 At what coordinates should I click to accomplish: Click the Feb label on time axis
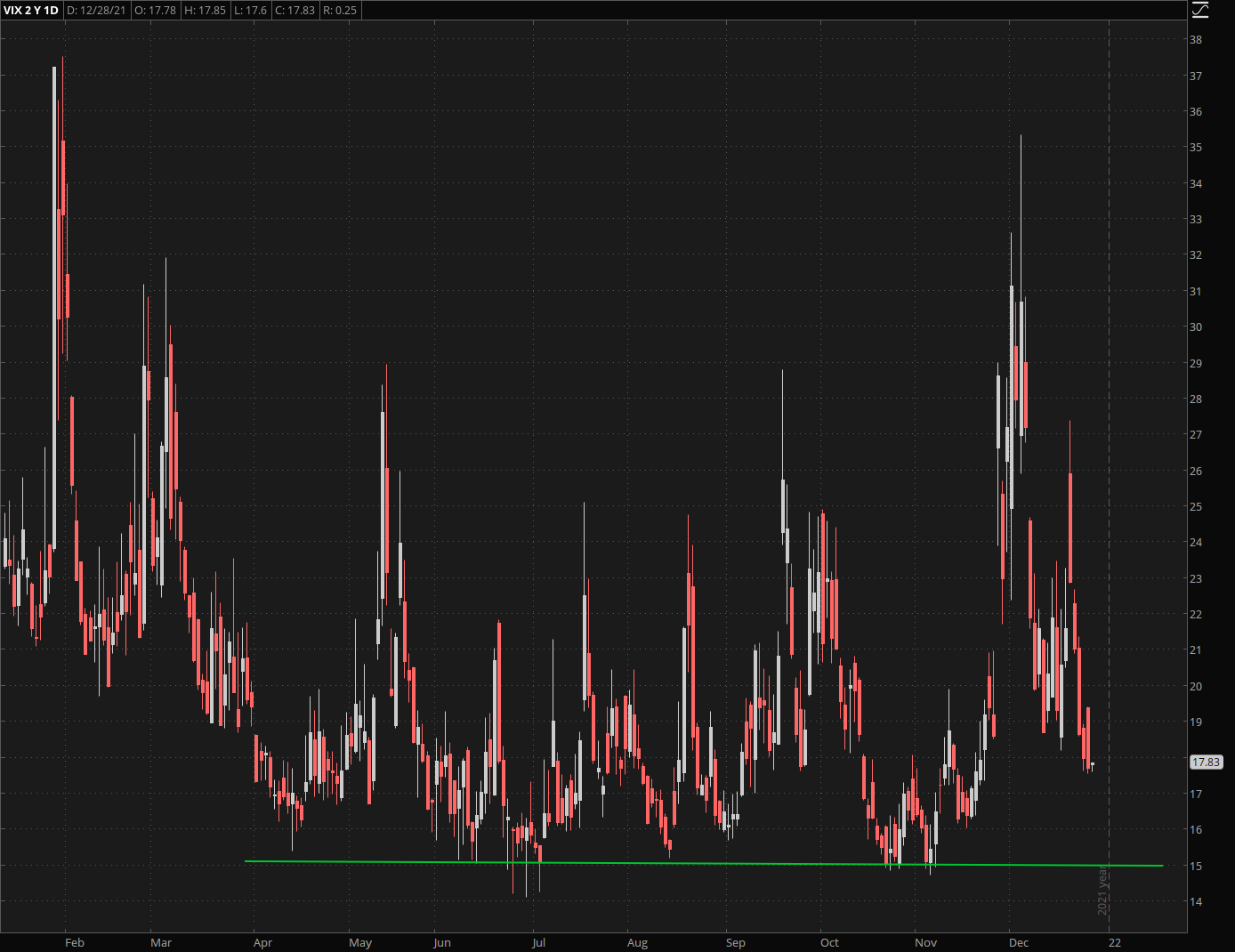click(x=75, y=942)
